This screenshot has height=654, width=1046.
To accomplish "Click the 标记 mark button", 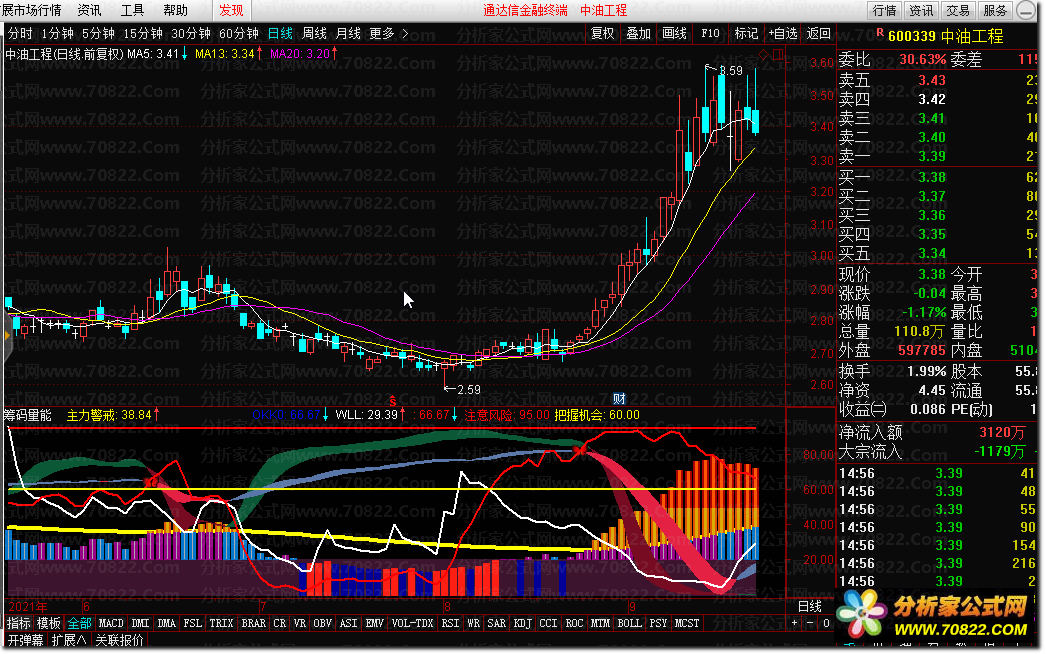I will click(746, 33).
